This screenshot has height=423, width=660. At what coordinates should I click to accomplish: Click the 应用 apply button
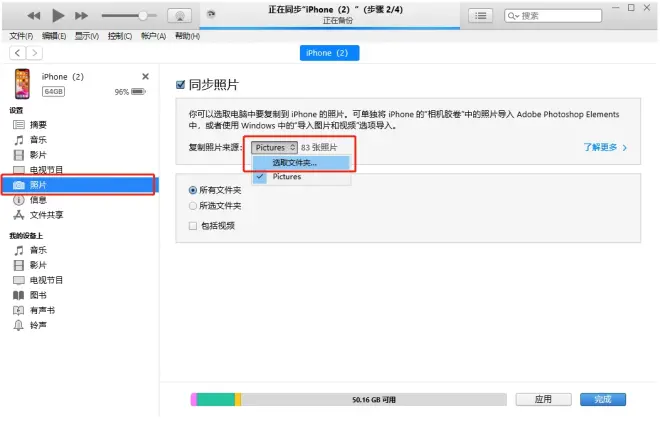click(x=543, y=399)
